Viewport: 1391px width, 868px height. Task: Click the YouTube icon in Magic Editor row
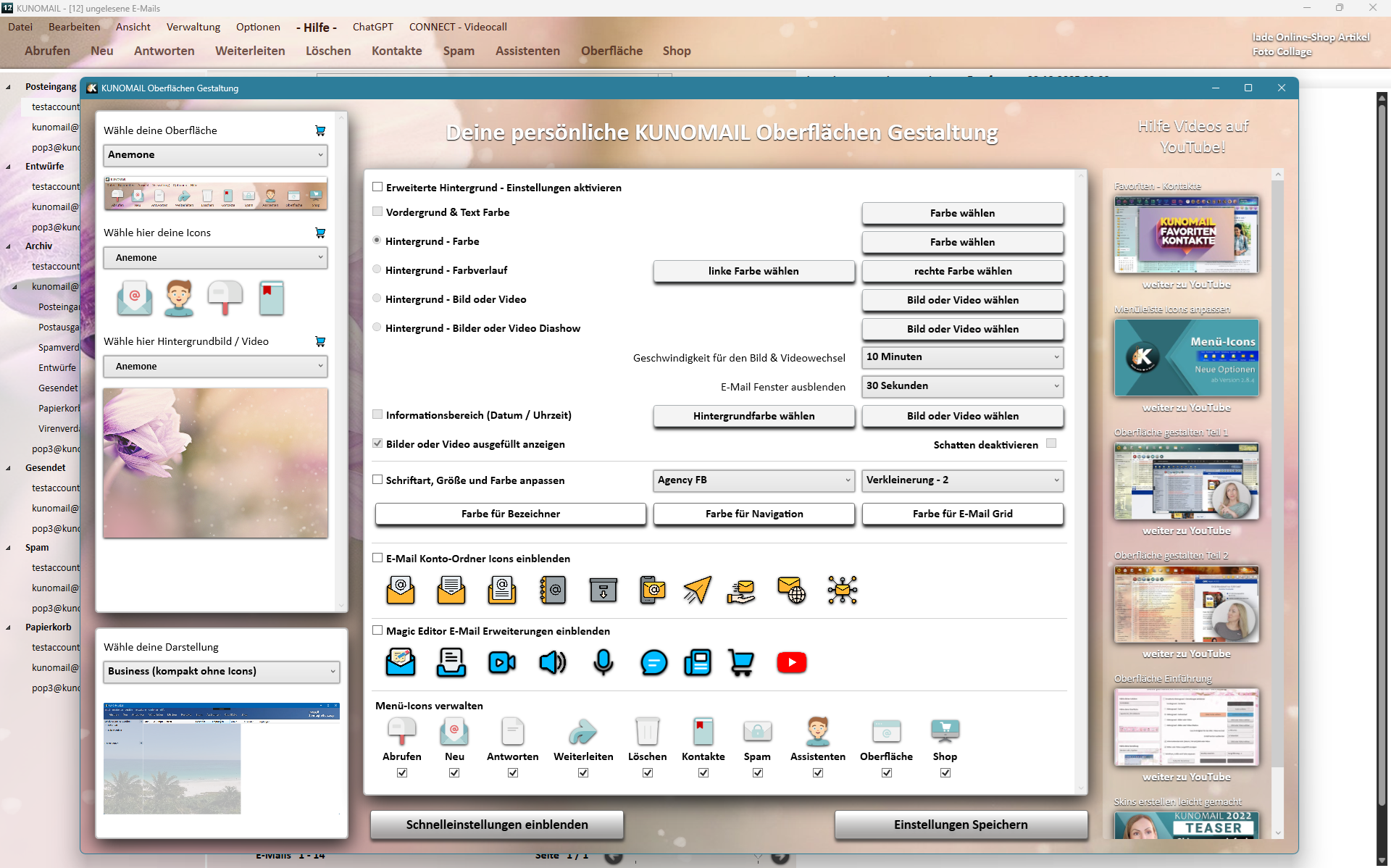[x=791, y=662]
